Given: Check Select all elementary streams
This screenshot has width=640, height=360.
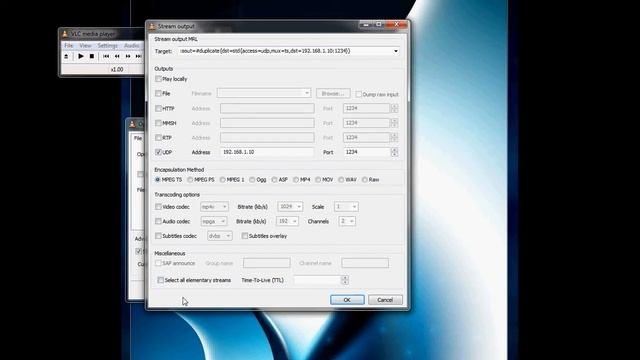Looking at the screenshot, I should [160, 280].
